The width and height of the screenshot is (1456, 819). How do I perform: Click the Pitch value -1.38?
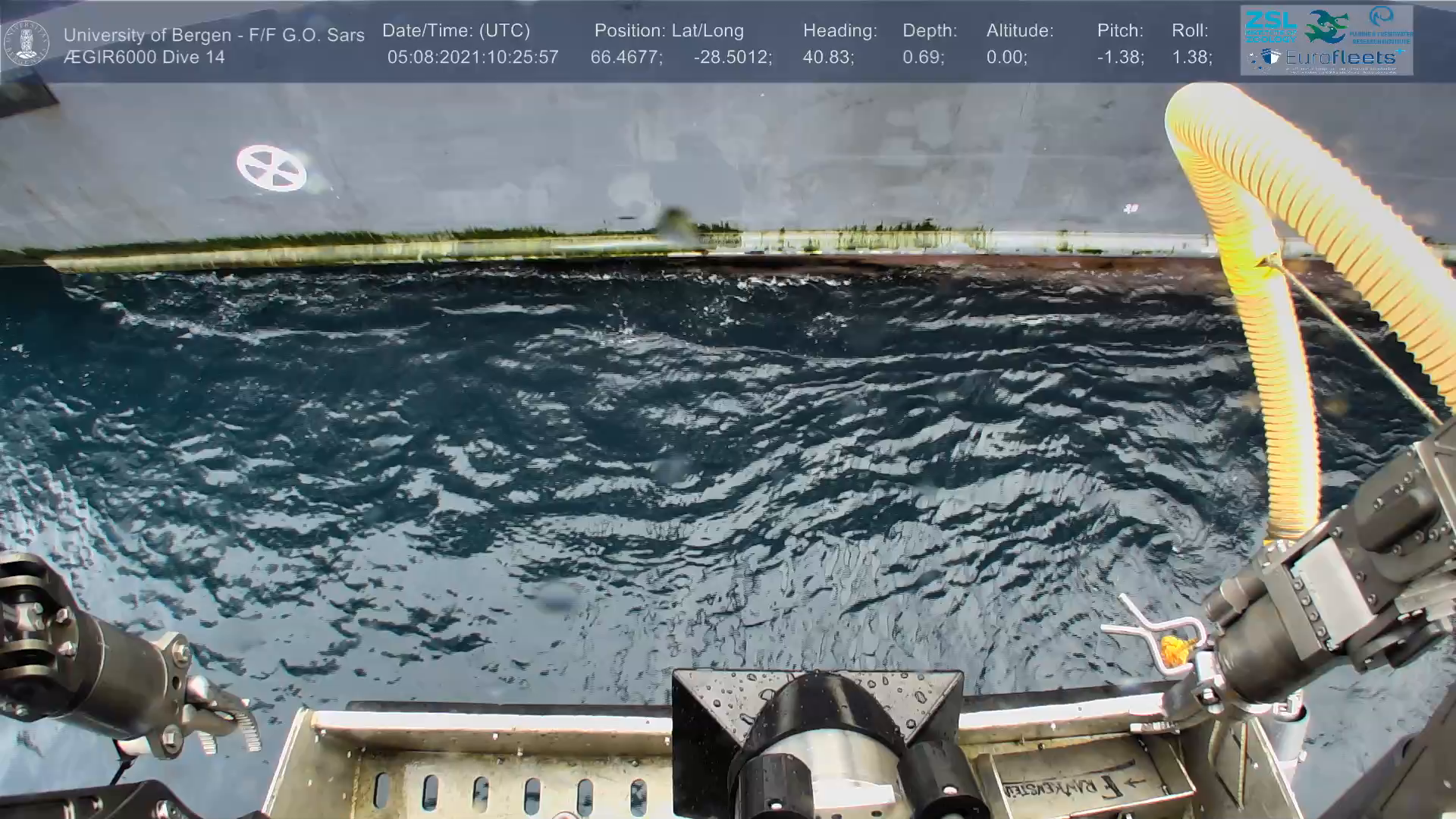(x=1120, y=58)
